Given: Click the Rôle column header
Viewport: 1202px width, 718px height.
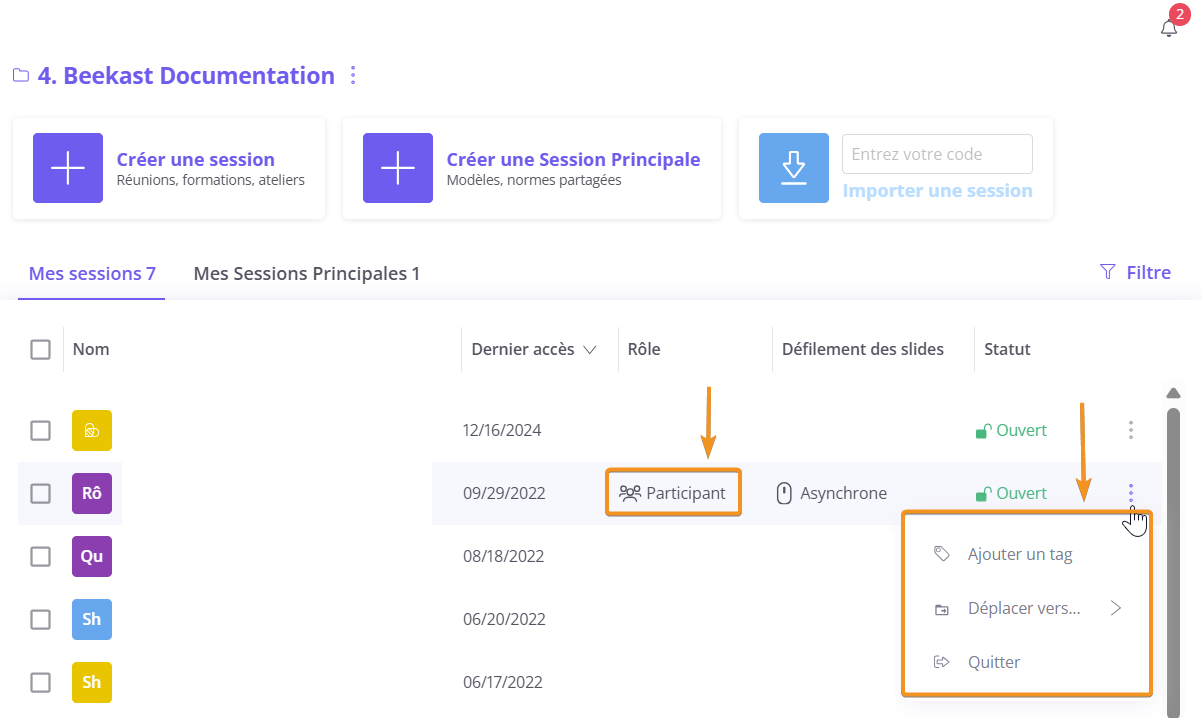Looking at the screenshot, I should click(x=644, y=349).
